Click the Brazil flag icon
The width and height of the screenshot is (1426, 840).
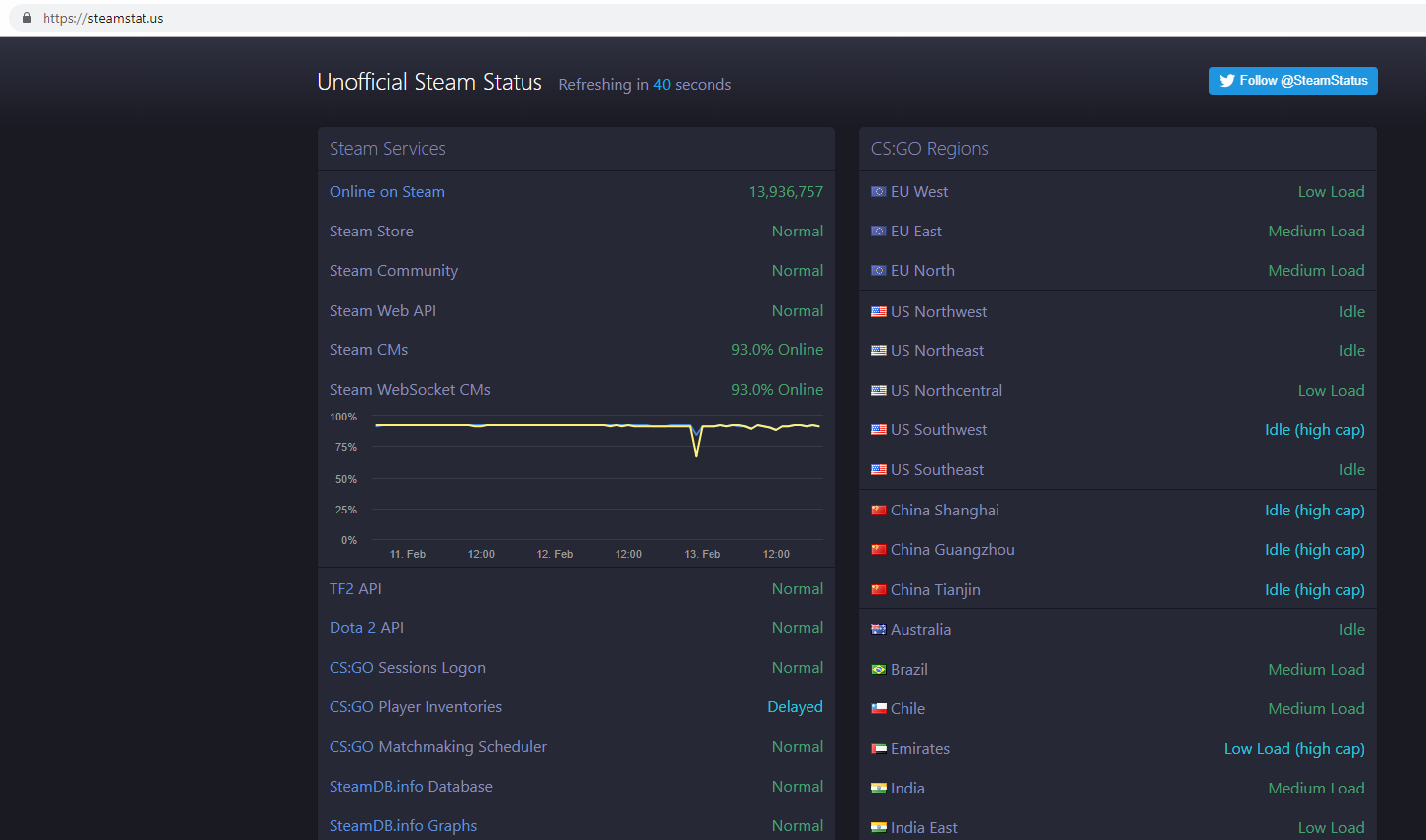[x=879, y=670]
